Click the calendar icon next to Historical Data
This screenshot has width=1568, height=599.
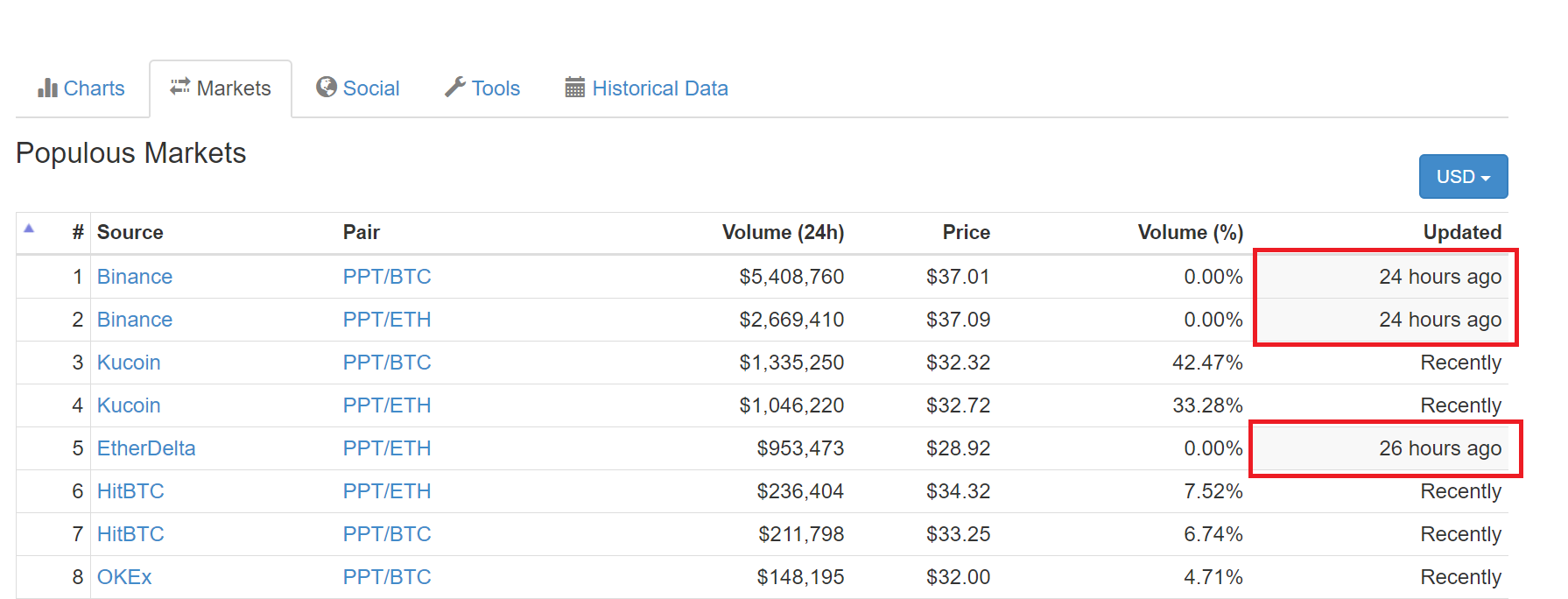(x=574, y=87)
